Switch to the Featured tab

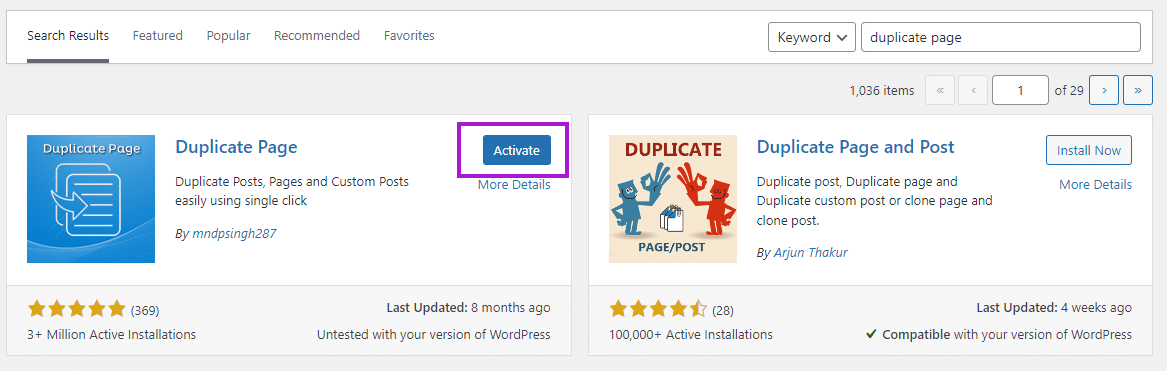[158, 36]
